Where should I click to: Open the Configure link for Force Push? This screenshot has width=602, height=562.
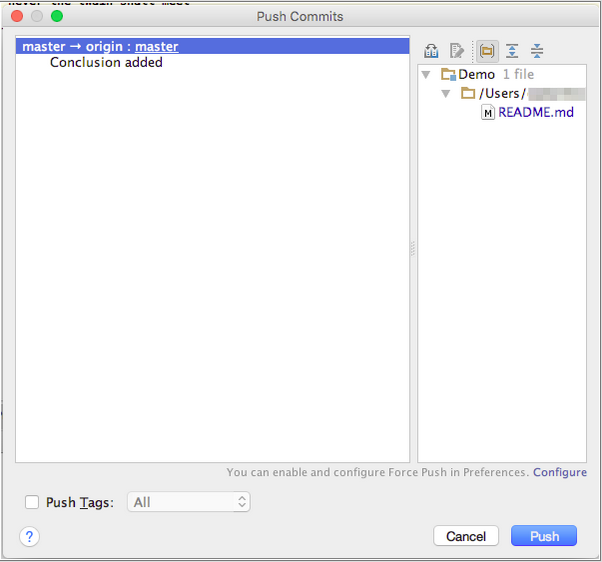click(559, 472)
